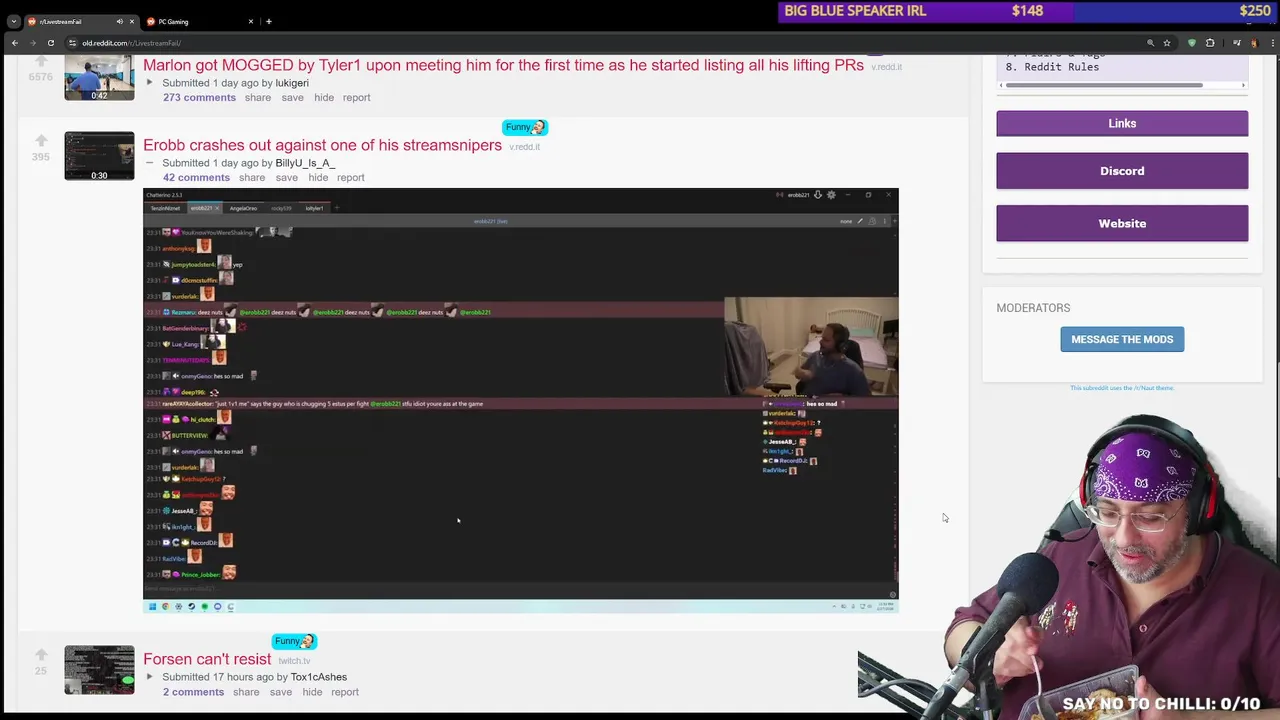Share the Erobb crashes out post

(252, 177)
